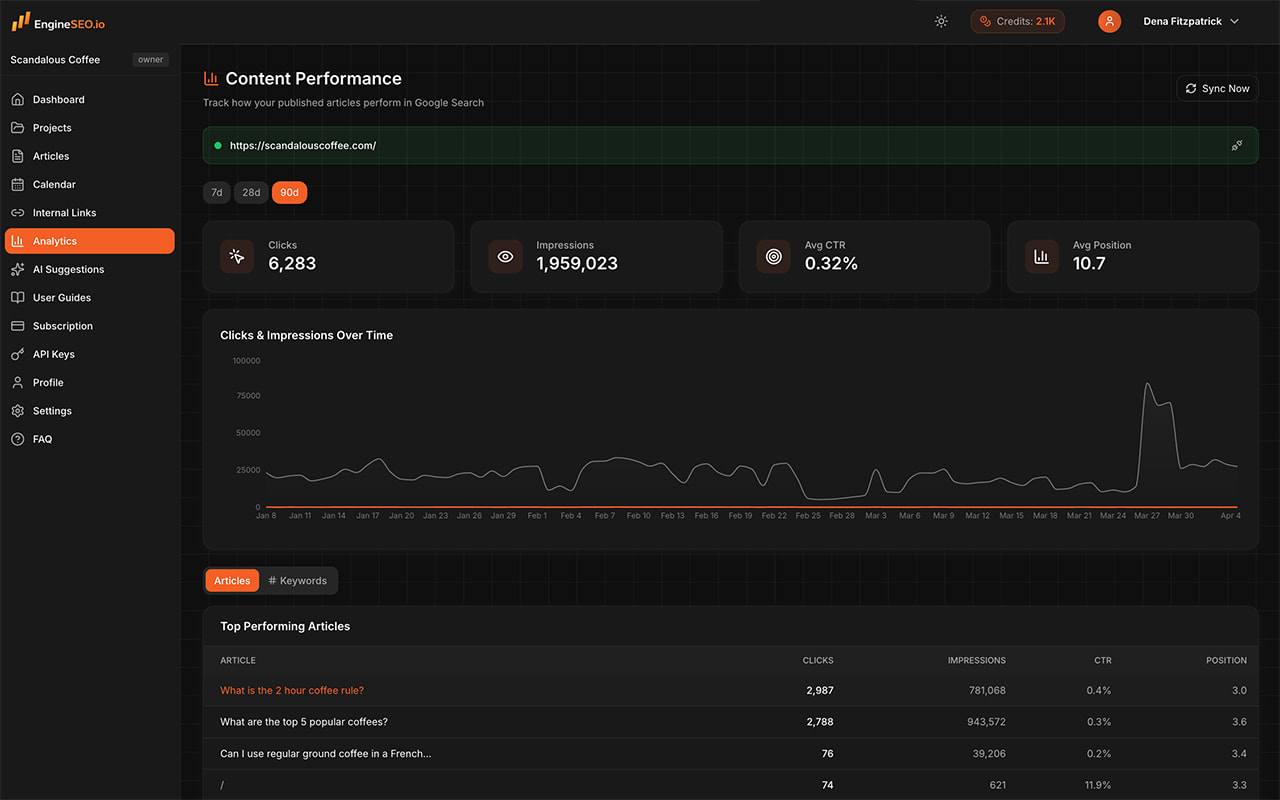This screenshot has height=800, width=1280.
Task: Click the Clicks & Impressions Over Time heading
Action: coord(306,335)
